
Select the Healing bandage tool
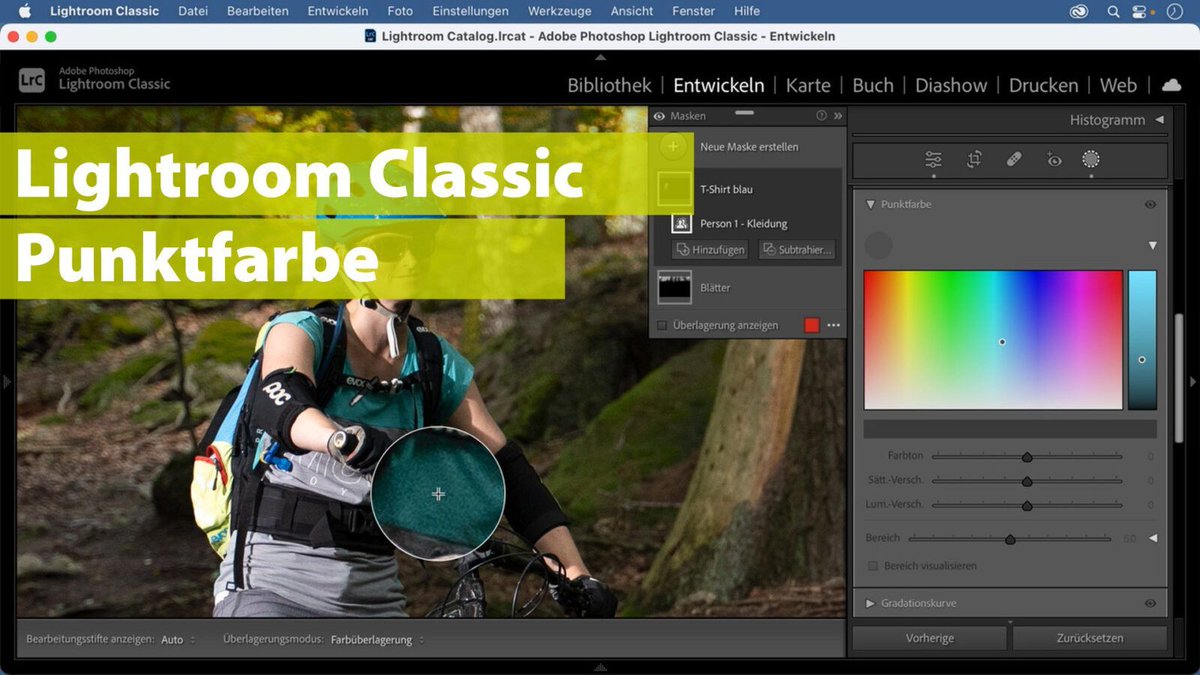pos(1014,159)
